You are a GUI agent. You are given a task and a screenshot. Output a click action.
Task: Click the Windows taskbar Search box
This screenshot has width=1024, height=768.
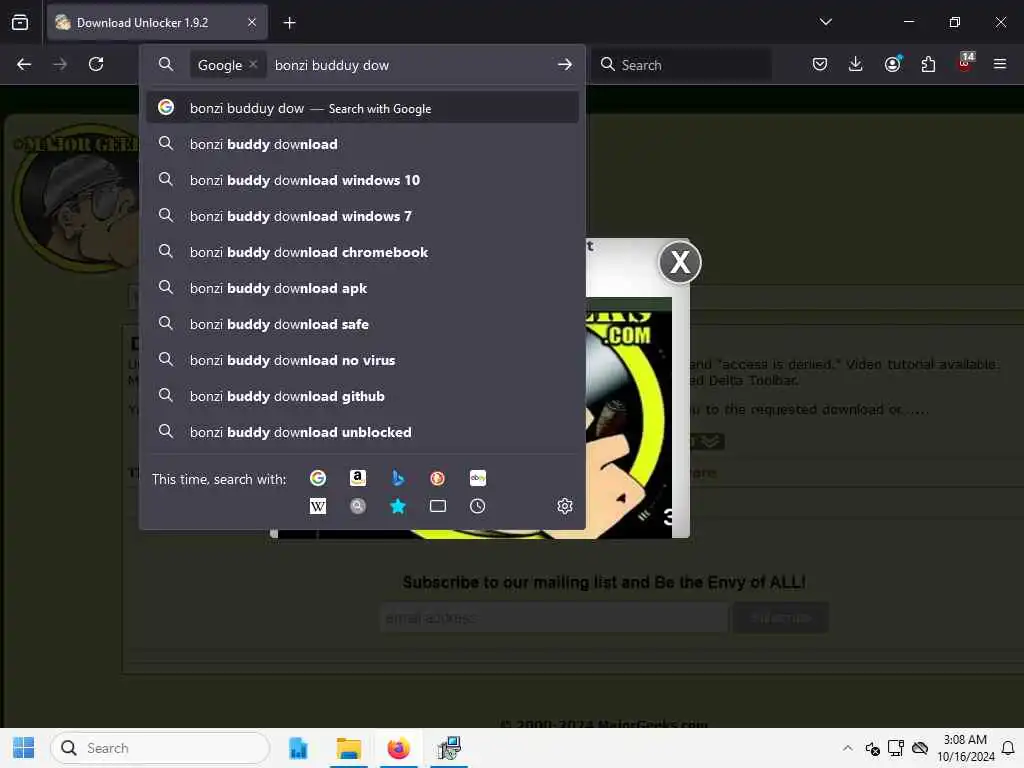click(x=160, y=748)
